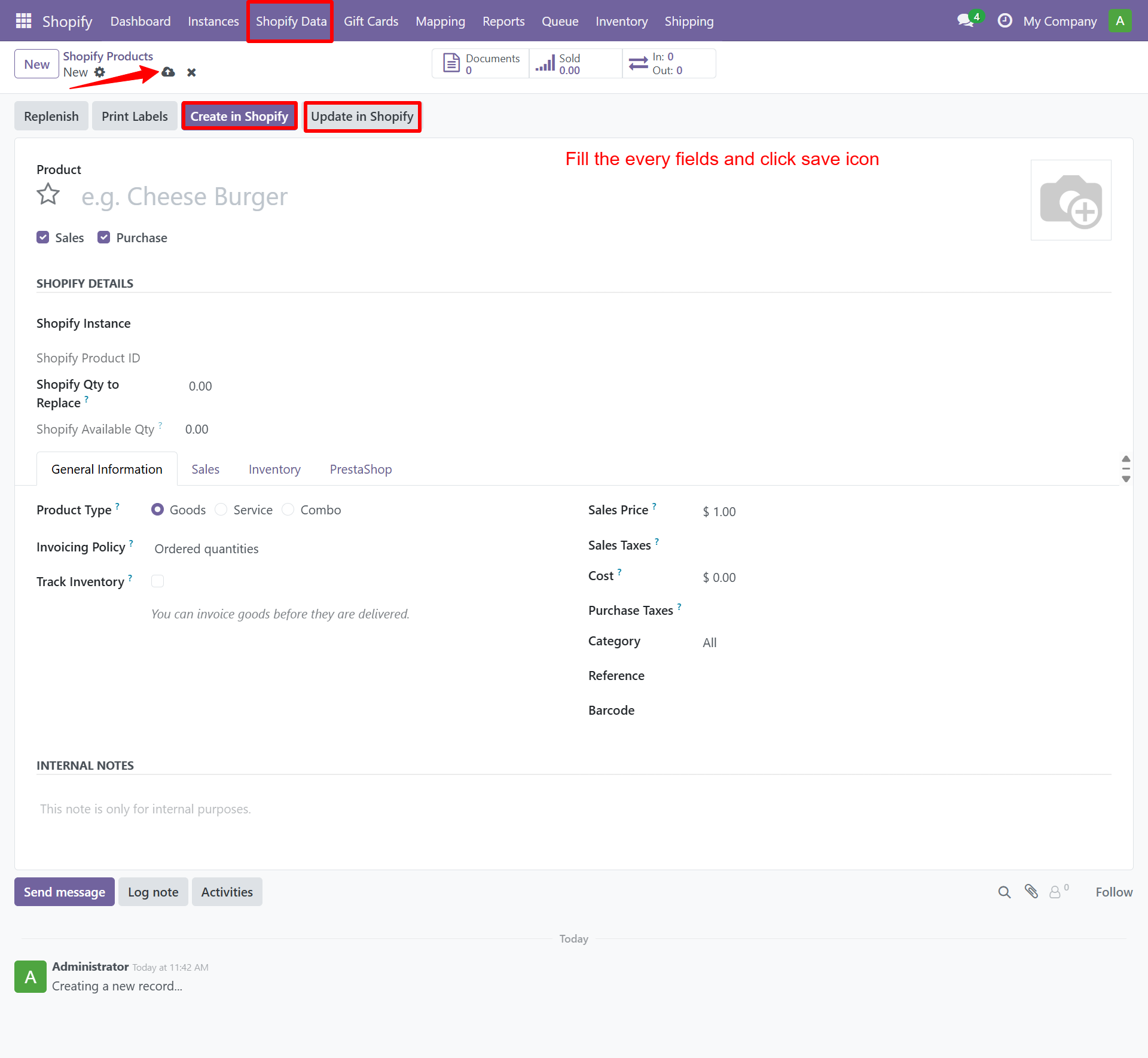Open the gear settings icon near New
Viewport: 1148px width, 1058px height.
pyautogui.click(x=100, y=72)
